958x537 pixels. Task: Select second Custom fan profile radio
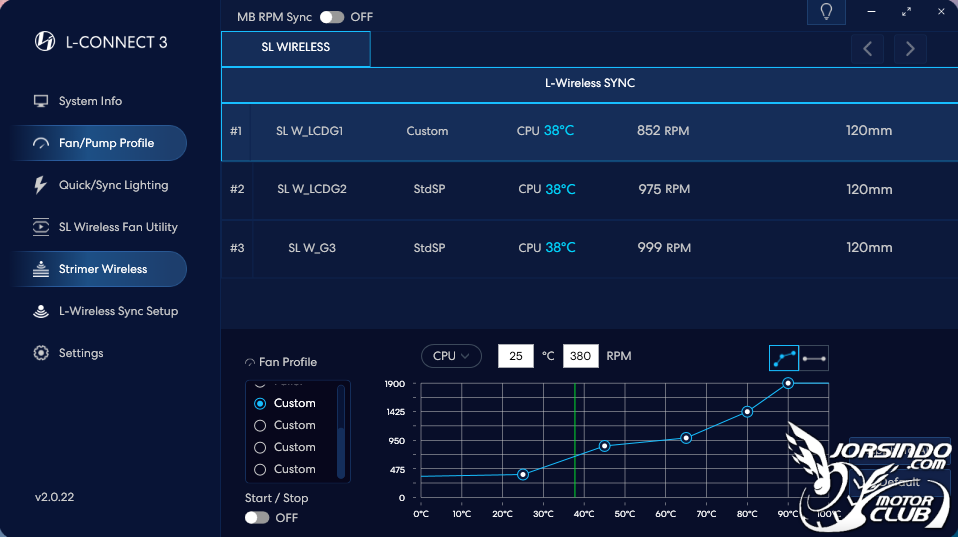(x=260, y=425)
